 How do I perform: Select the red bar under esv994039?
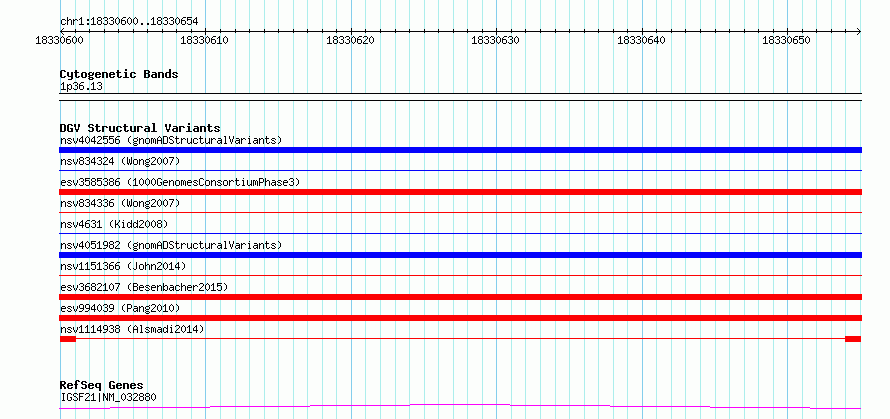coord(460,318)
